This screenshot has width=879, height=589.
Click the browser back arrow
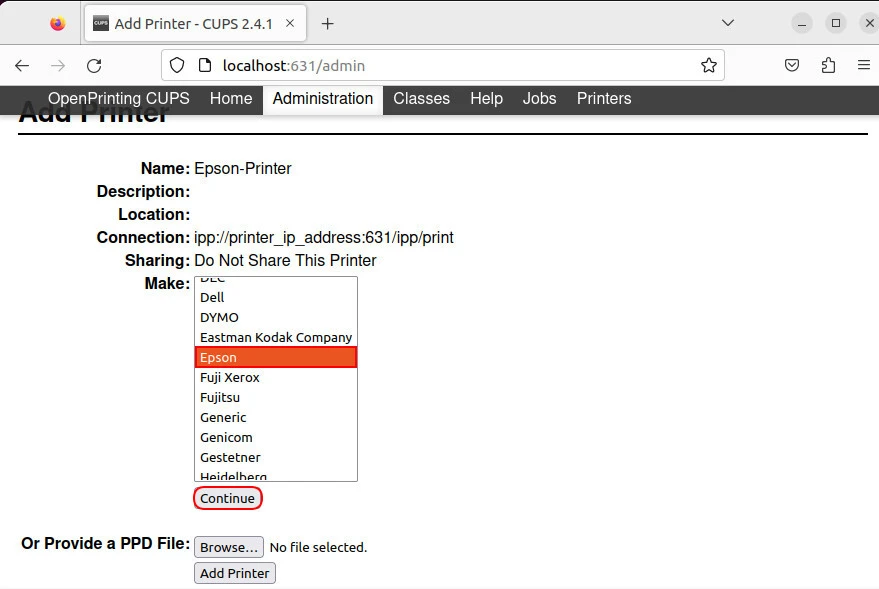[x=22, y=65]
